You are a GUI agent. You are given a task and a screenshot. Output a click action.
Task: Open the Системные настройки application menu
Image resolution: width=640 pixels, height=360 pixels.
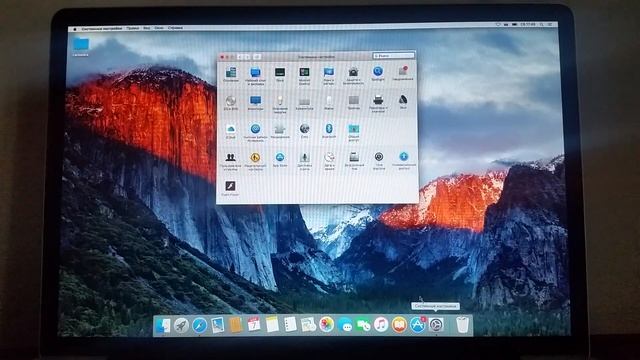click(102, 29)
